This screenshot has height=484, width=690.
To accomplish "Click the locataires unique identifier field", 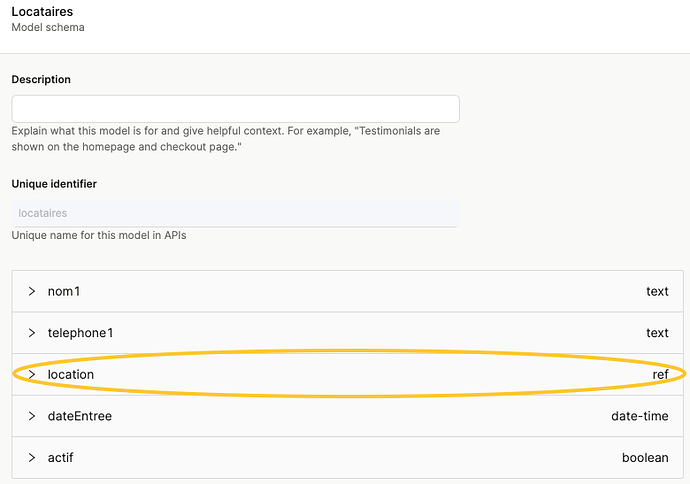I will coord(235,213).
